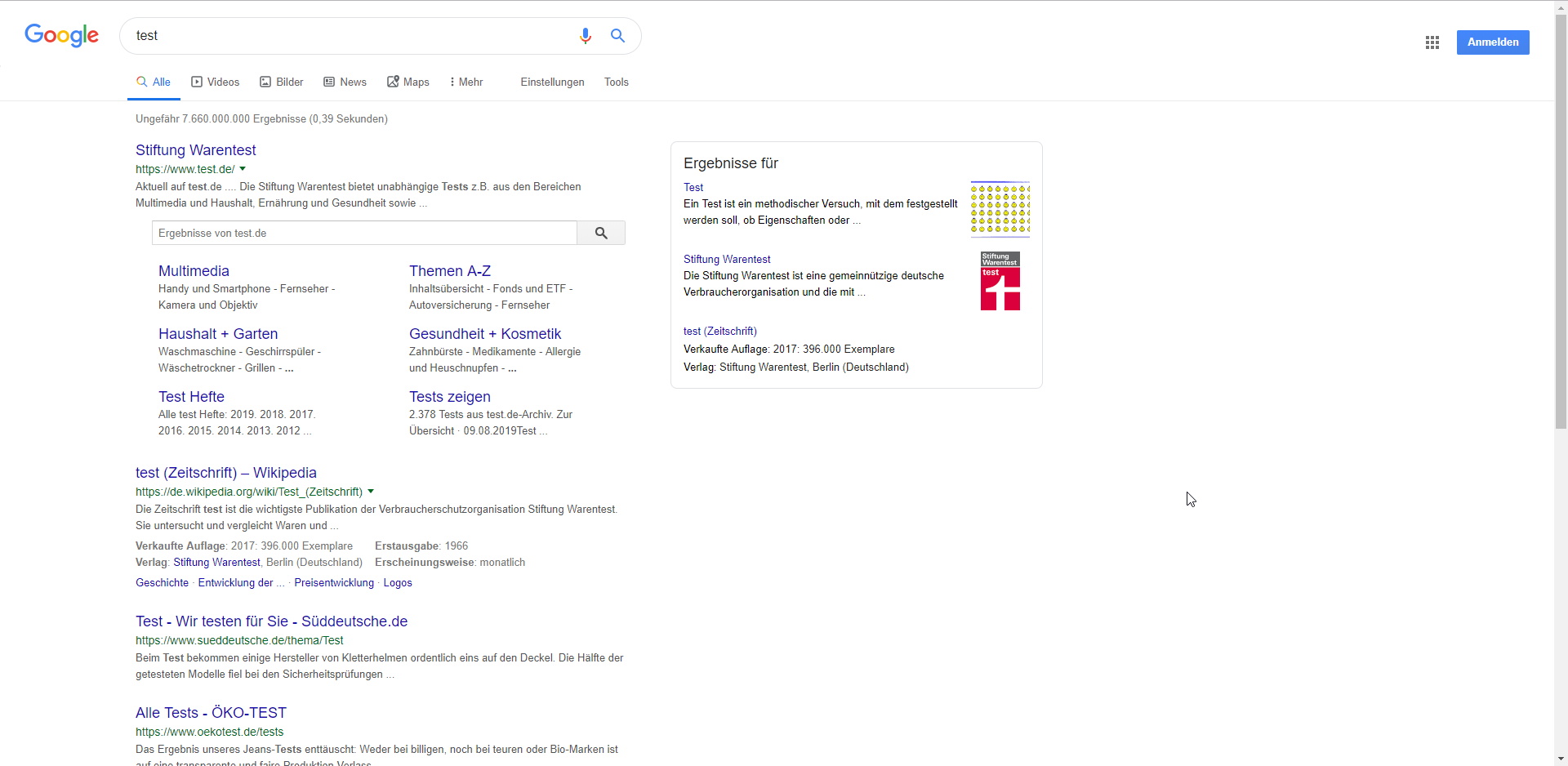Image resolution: width=1568 pixels, height=766 pixels.
Task: Click the vertical scrollbar thumb
Action: point(1561,222)
